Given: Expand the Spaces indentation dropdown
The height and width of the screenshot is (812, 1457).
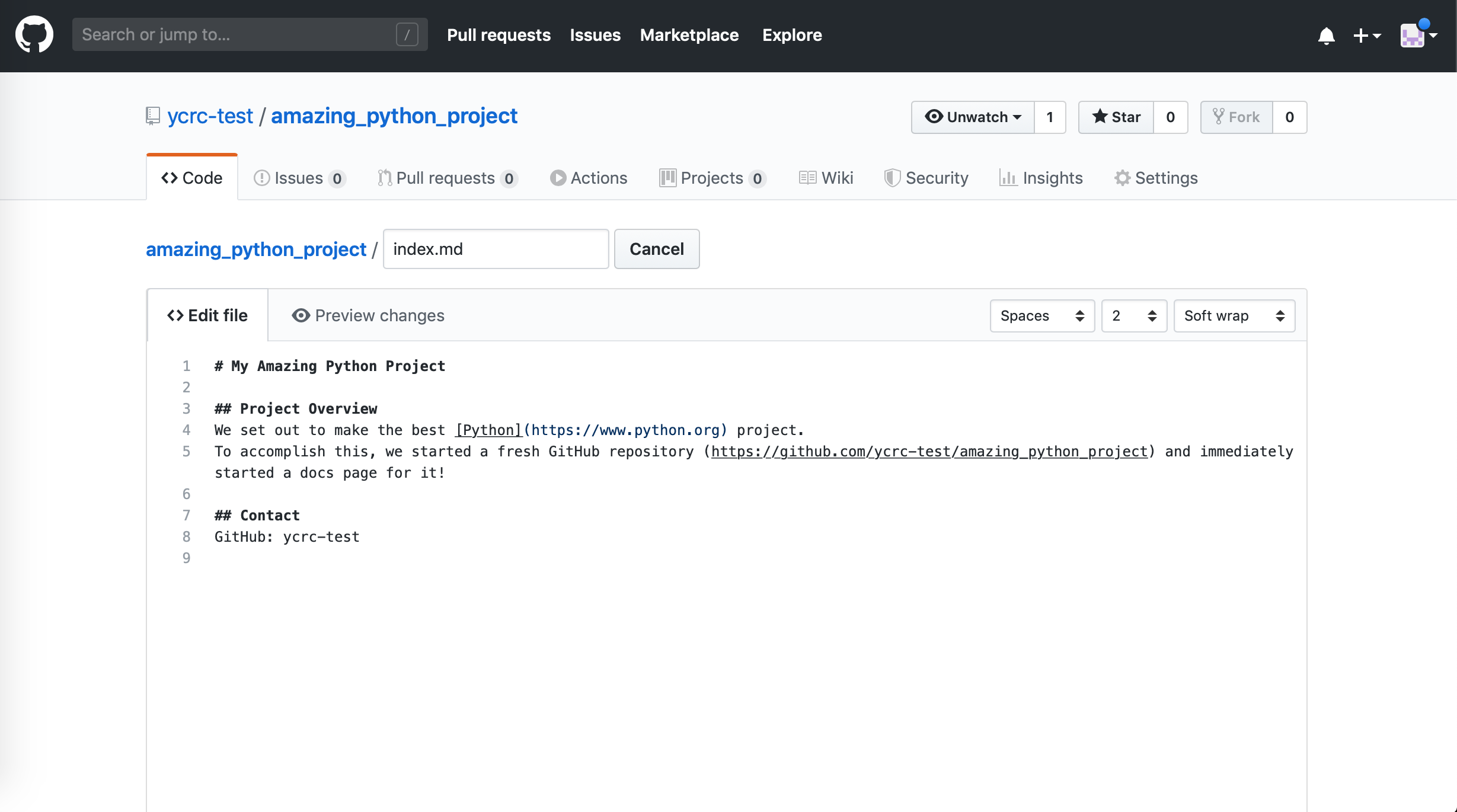Looking at the screenshot, I should (1041, 316).
